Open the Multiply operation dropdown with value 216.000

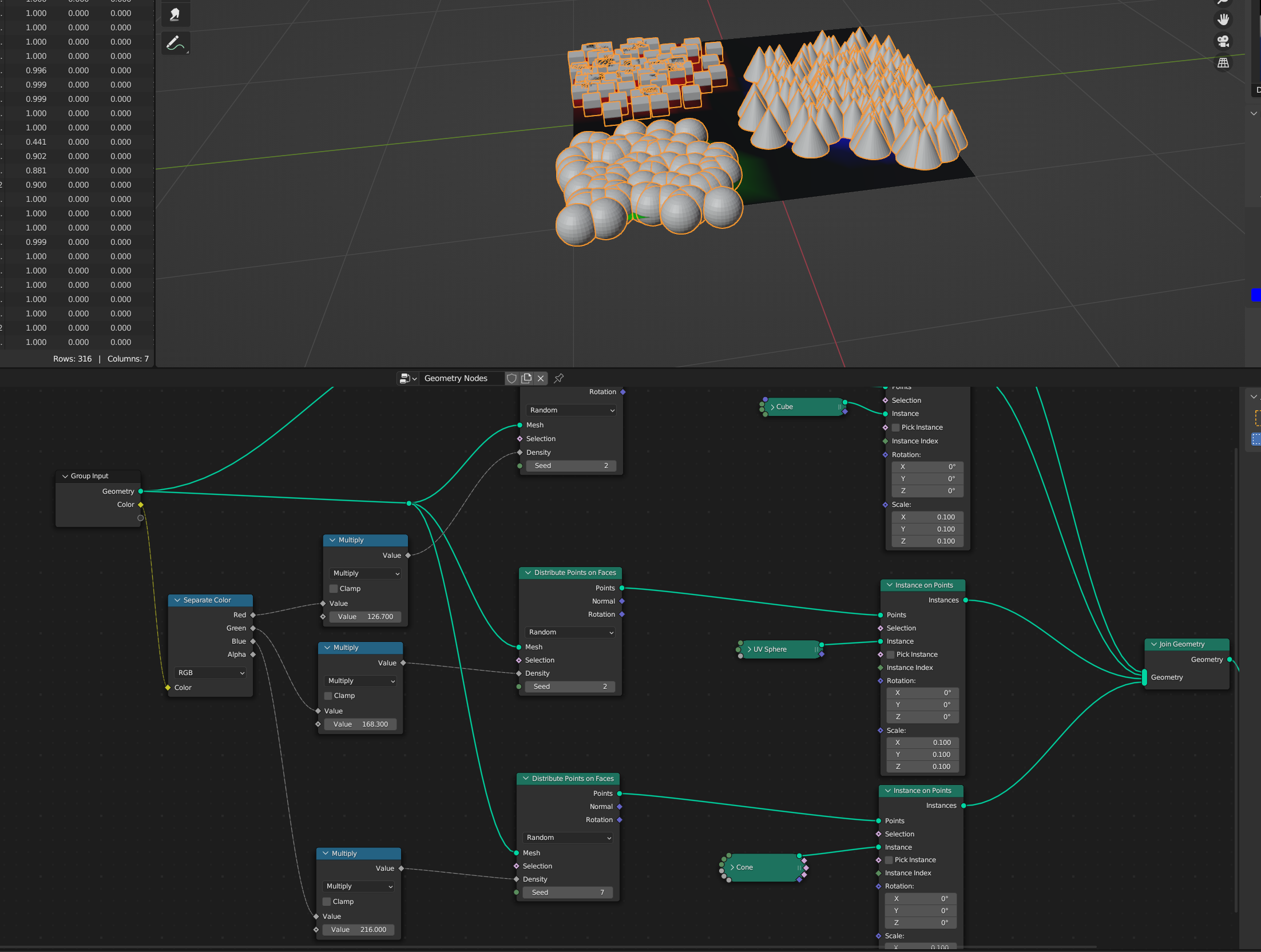(359, 886)
